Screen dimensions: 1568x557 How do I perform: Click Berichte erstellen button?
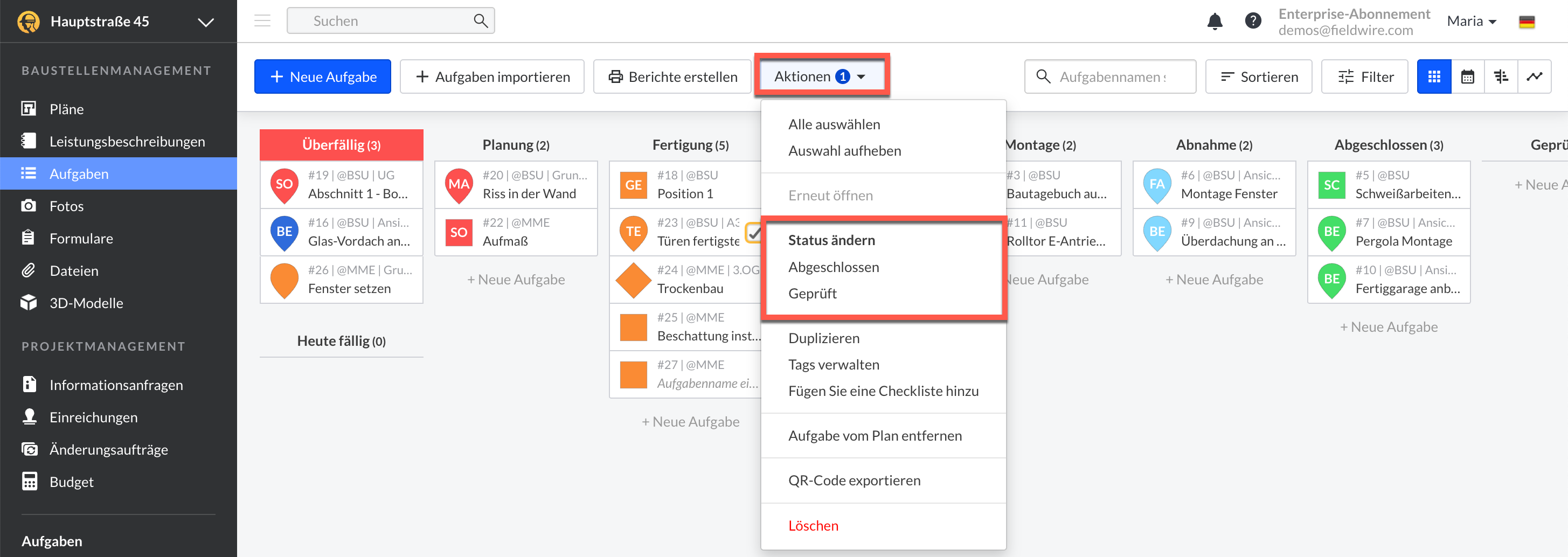(x=672, y=76)
